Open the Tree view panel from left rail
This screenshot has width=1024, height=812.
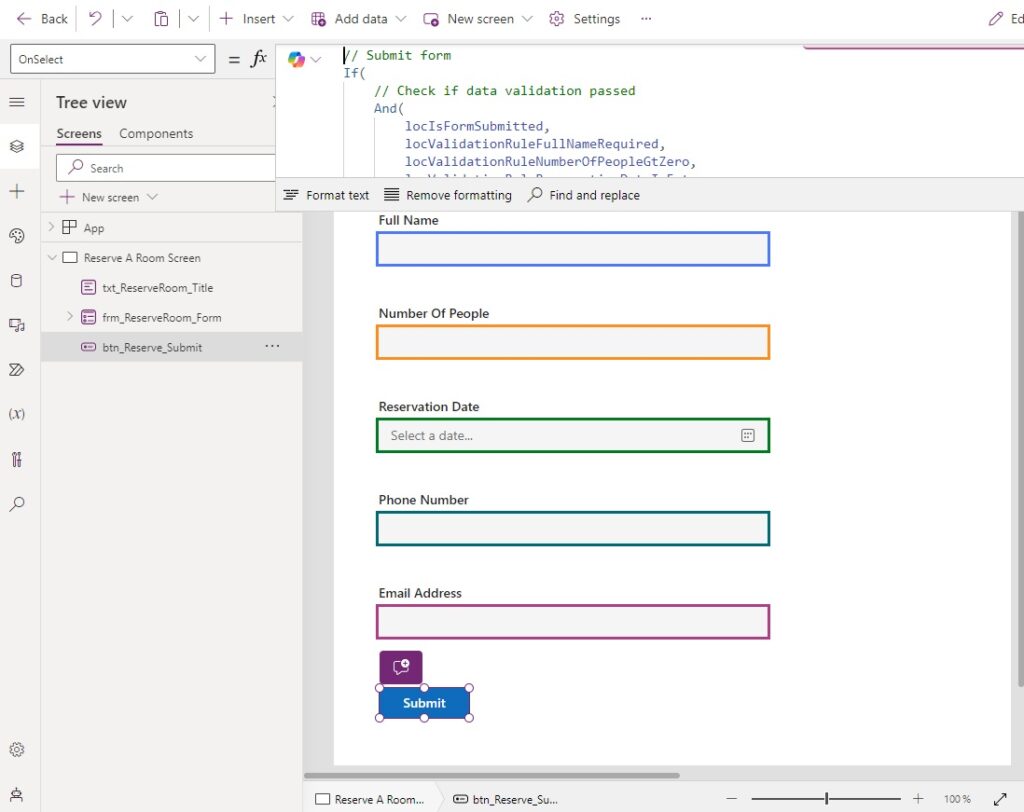17,145
